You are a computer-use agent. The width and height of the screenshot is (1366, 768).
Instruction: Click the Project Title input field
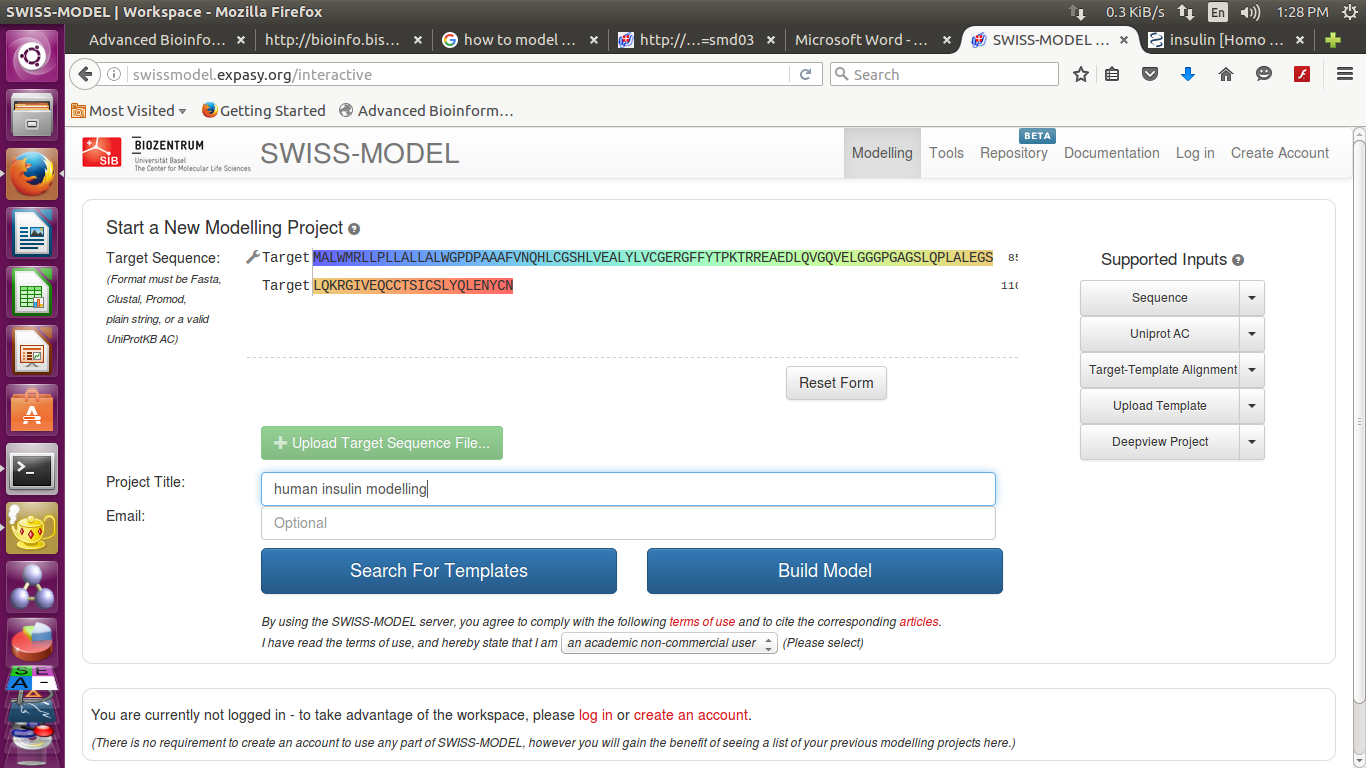pyautogui.click(x=628, y=489)
